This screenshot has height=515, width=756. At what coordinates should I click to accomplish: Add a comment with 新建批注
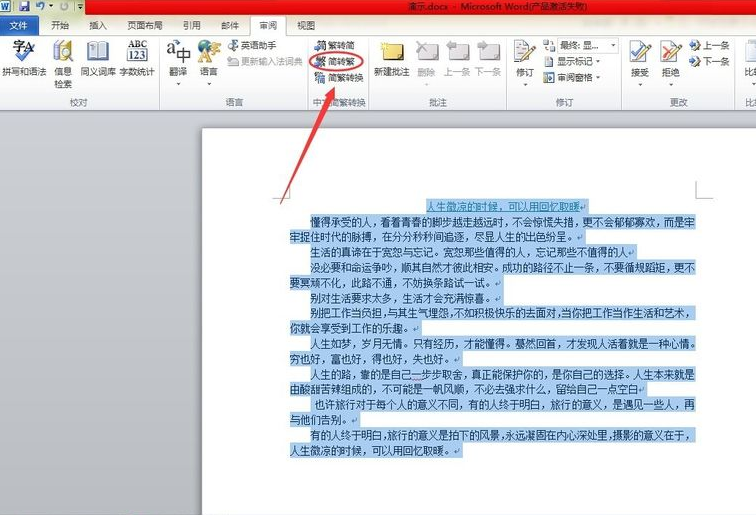point(392,59)
